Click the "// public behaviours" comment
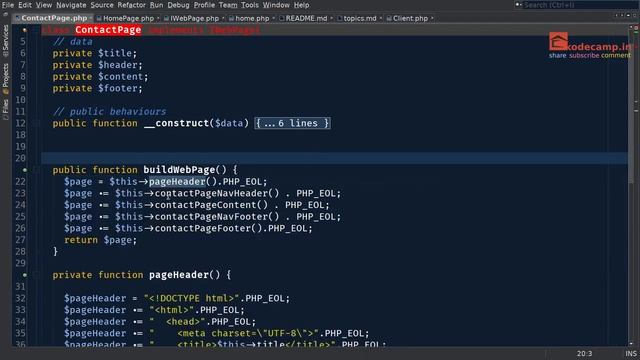This screenshot has height=360, width=640. point(109,111)
